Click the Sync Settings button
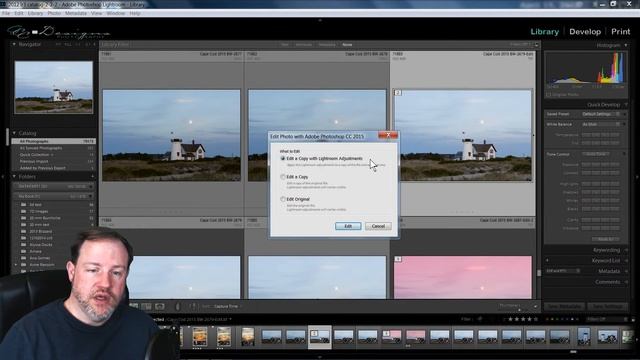640x360 pixels. 607,306
